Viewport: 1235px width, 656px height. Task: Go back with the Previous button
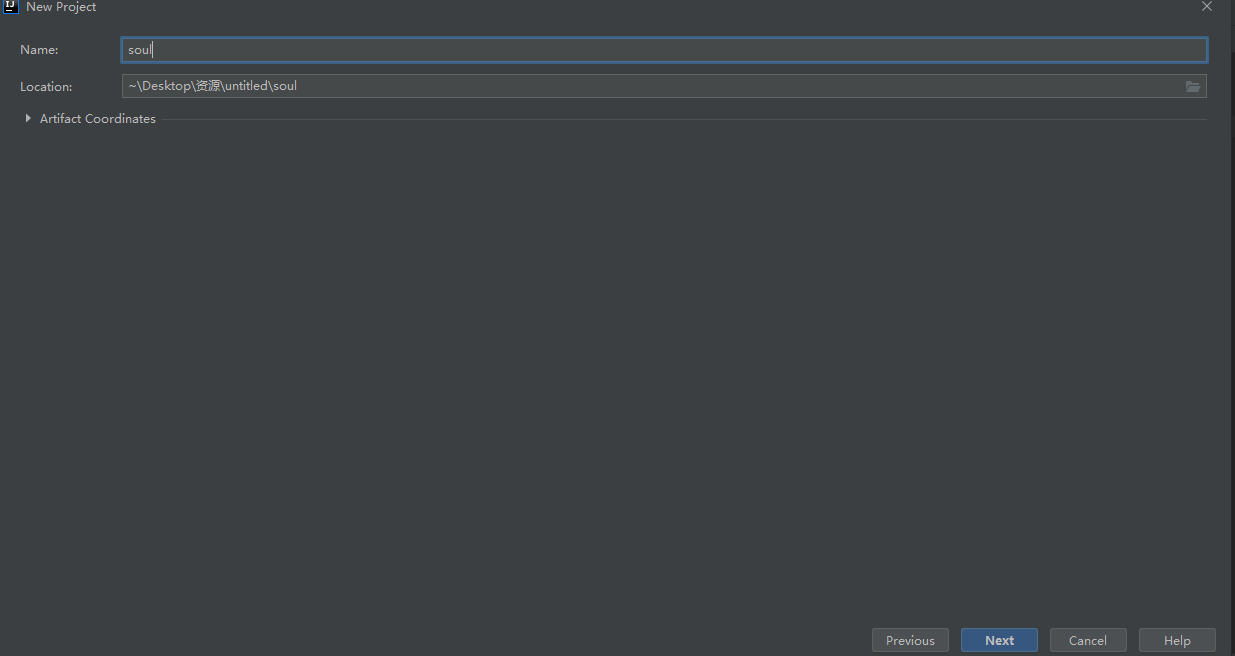point(910,640)
